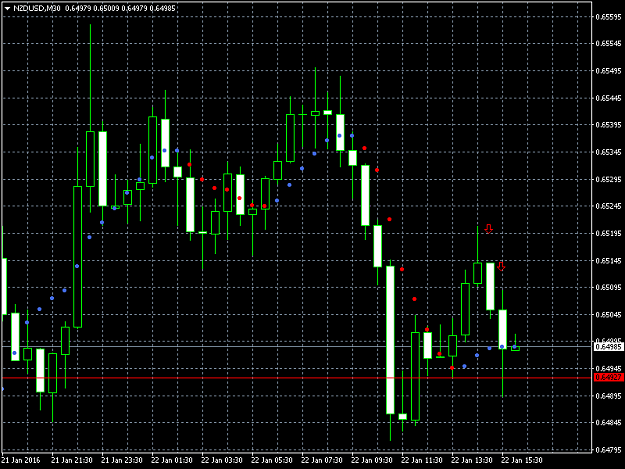Click the 0.64945 price axis label
625x469 pixels.
608,369
